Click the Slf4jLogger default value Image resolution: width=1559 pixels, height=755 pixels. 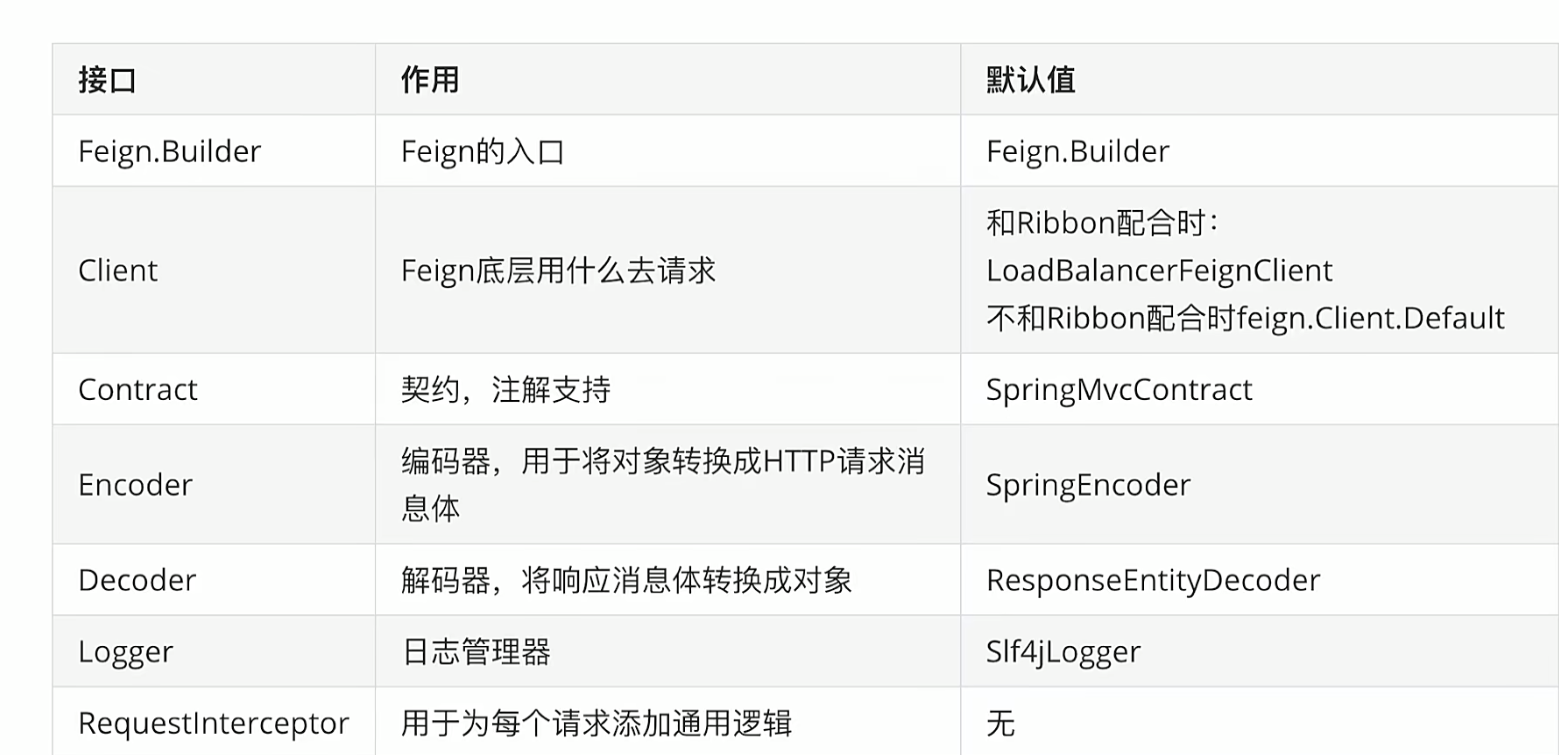[x=1063, y=652]
